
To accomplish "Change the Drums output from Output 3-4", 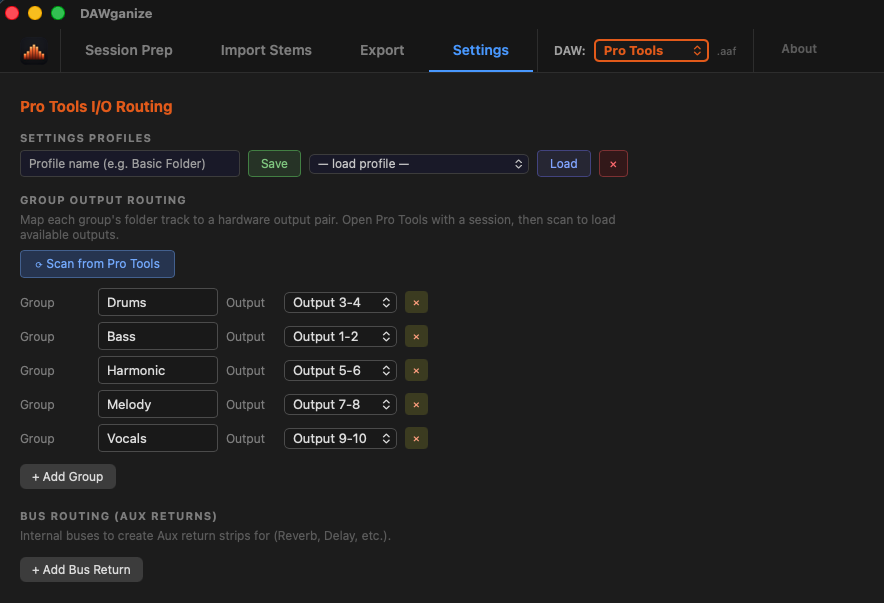I will click(340, 302).
